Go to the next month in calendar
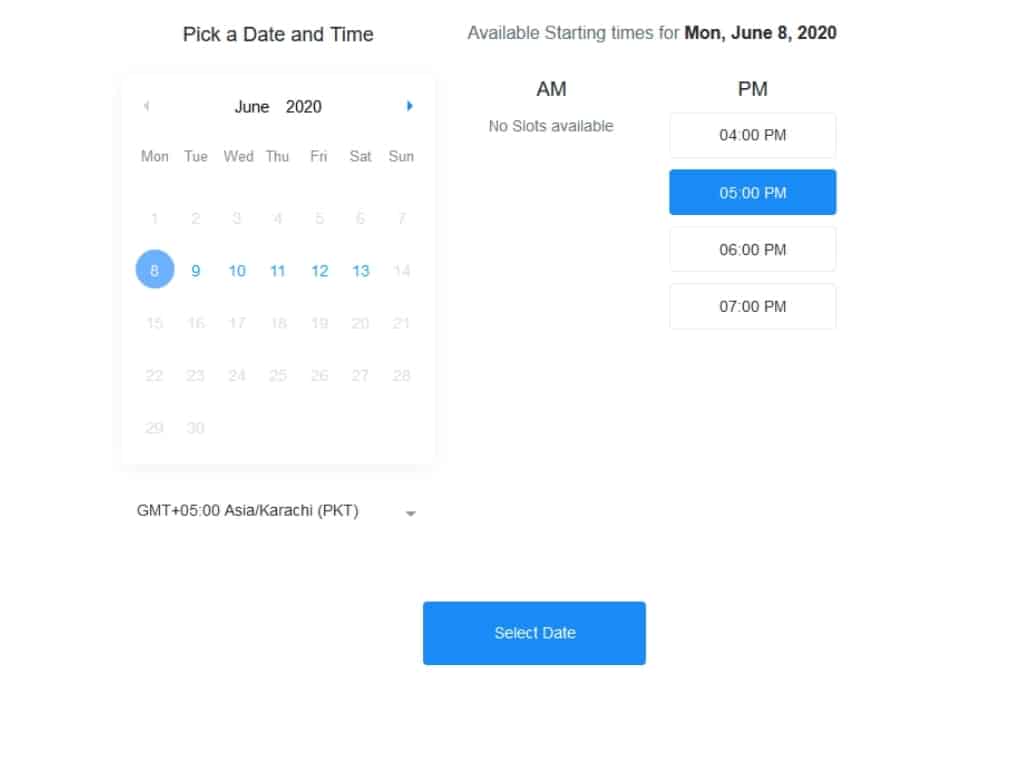Viewport: 1024px width, 768px height. [409, 106]
